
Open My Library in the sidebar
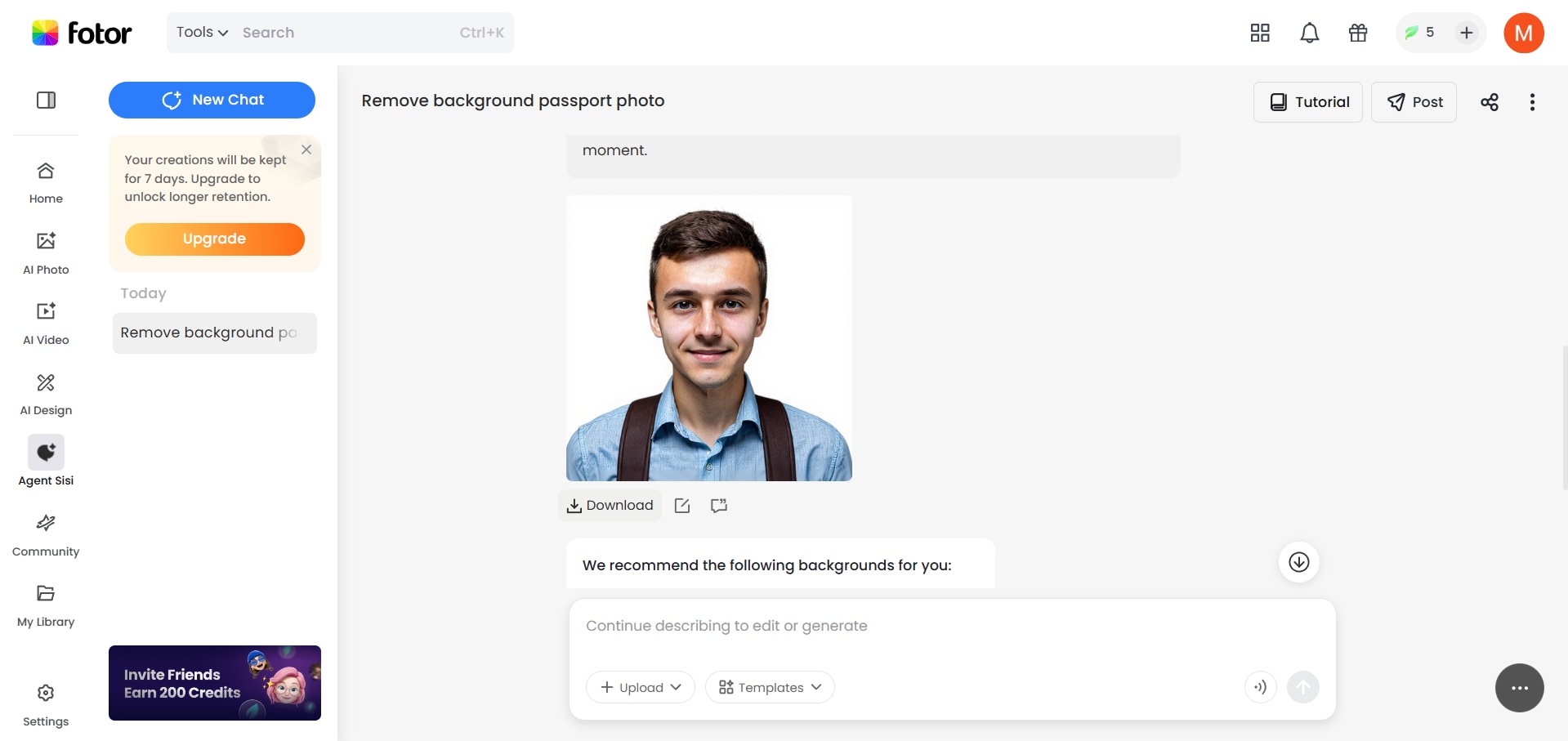point(46,605)
